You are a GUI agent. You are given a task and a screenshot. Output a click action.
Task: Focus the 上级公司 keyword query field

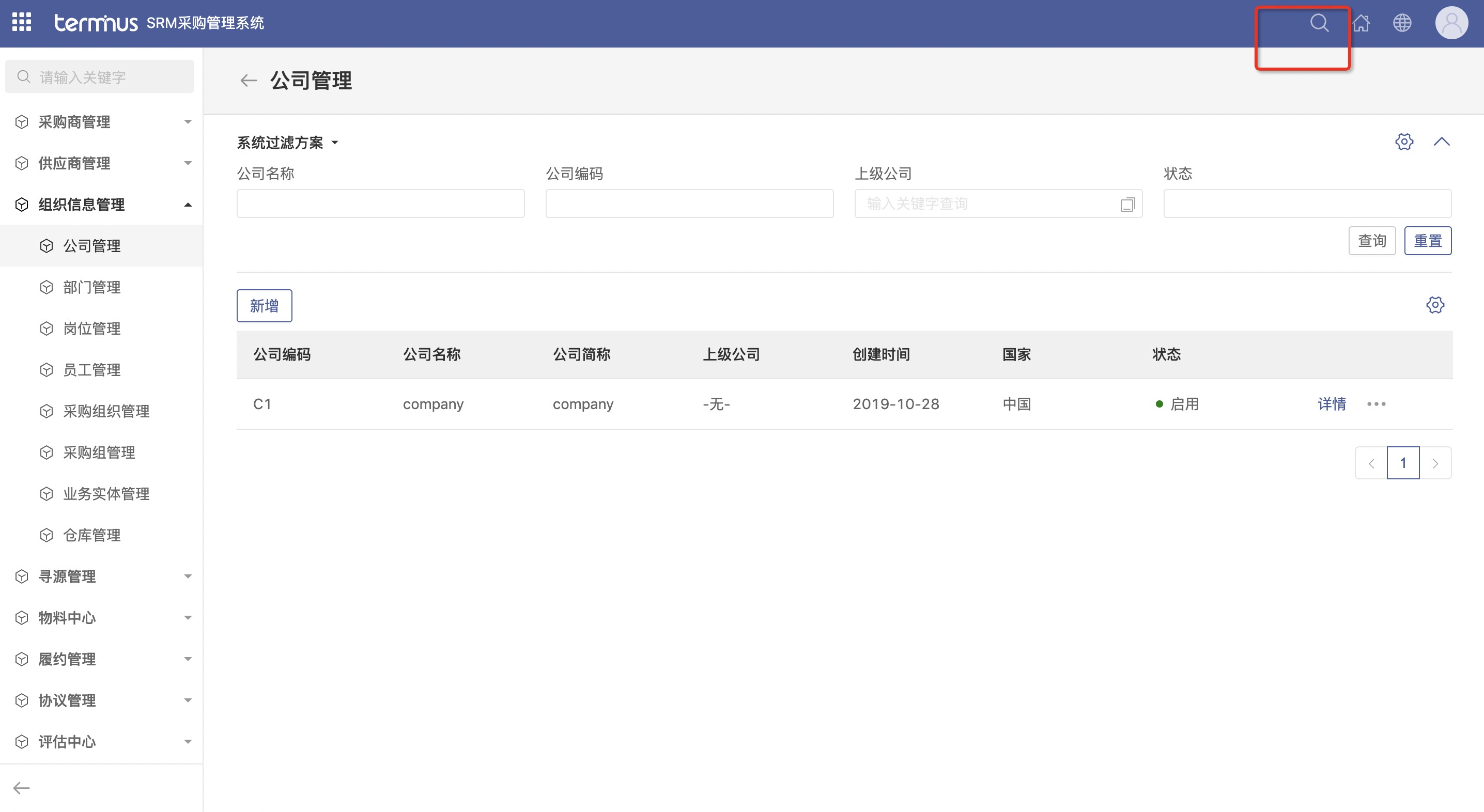point(998,204)
